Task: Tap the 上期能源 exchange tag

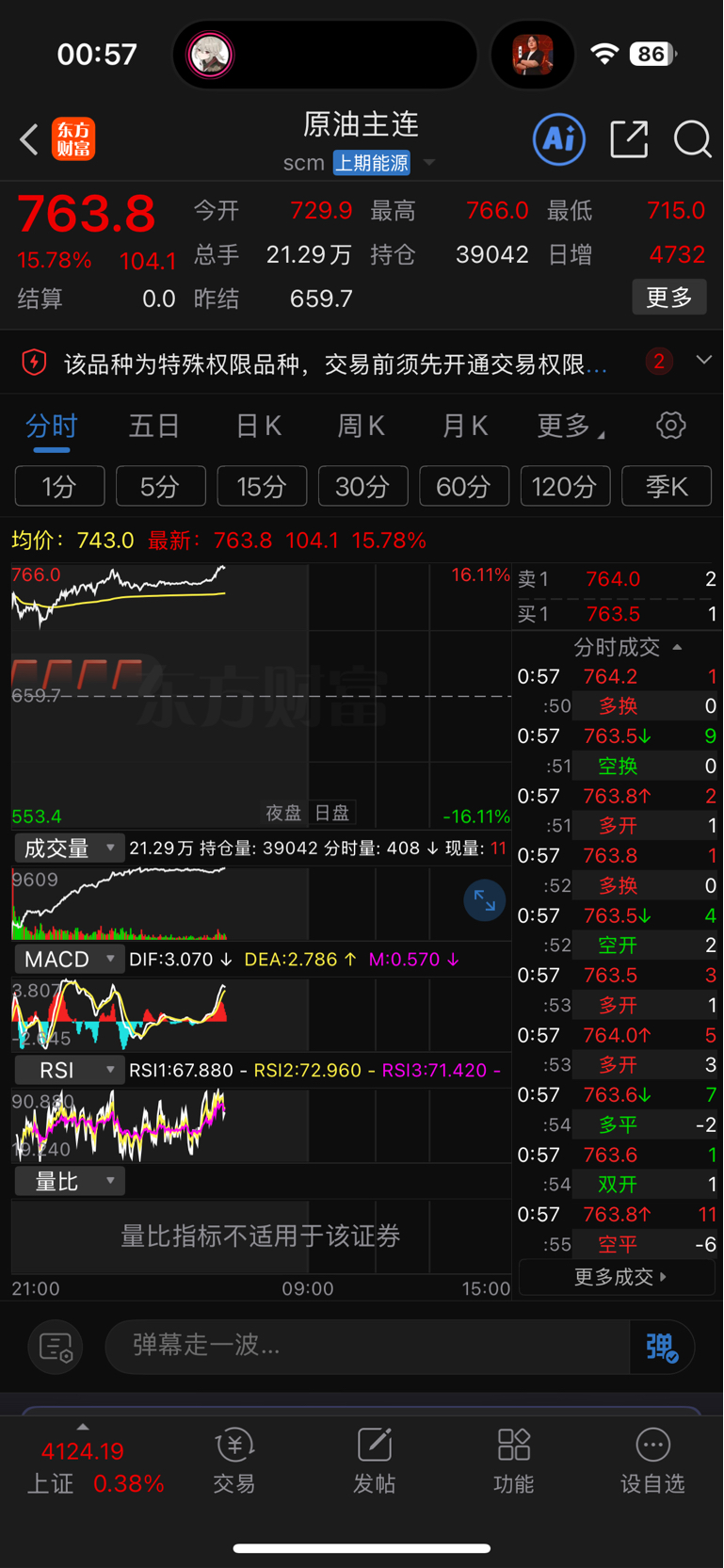Action: pos(372,163)
